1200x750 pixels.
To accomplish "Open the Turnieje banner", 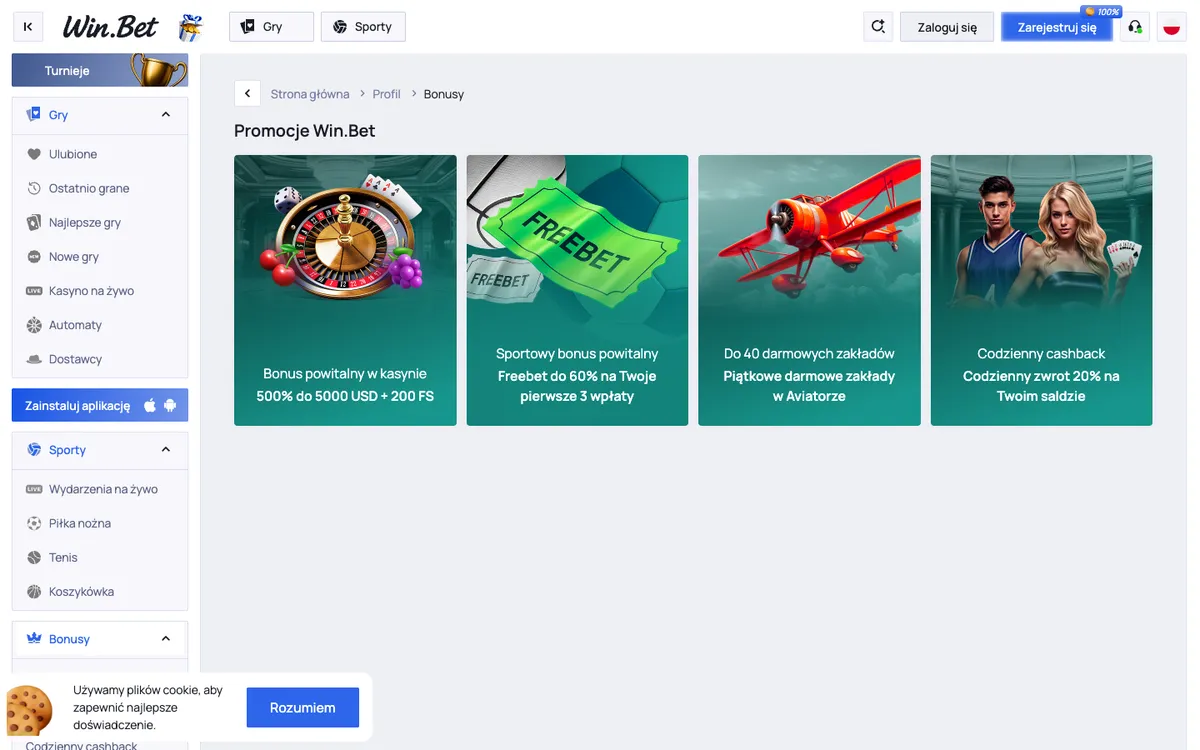I will click(100, 71).
